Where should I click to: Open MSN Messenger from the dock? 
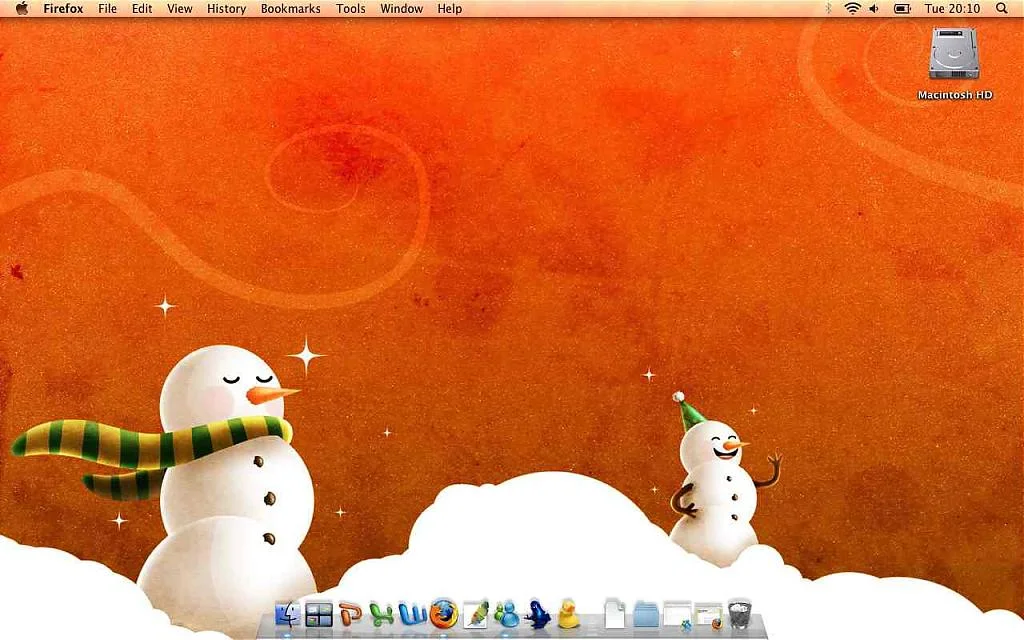[506, 614]
